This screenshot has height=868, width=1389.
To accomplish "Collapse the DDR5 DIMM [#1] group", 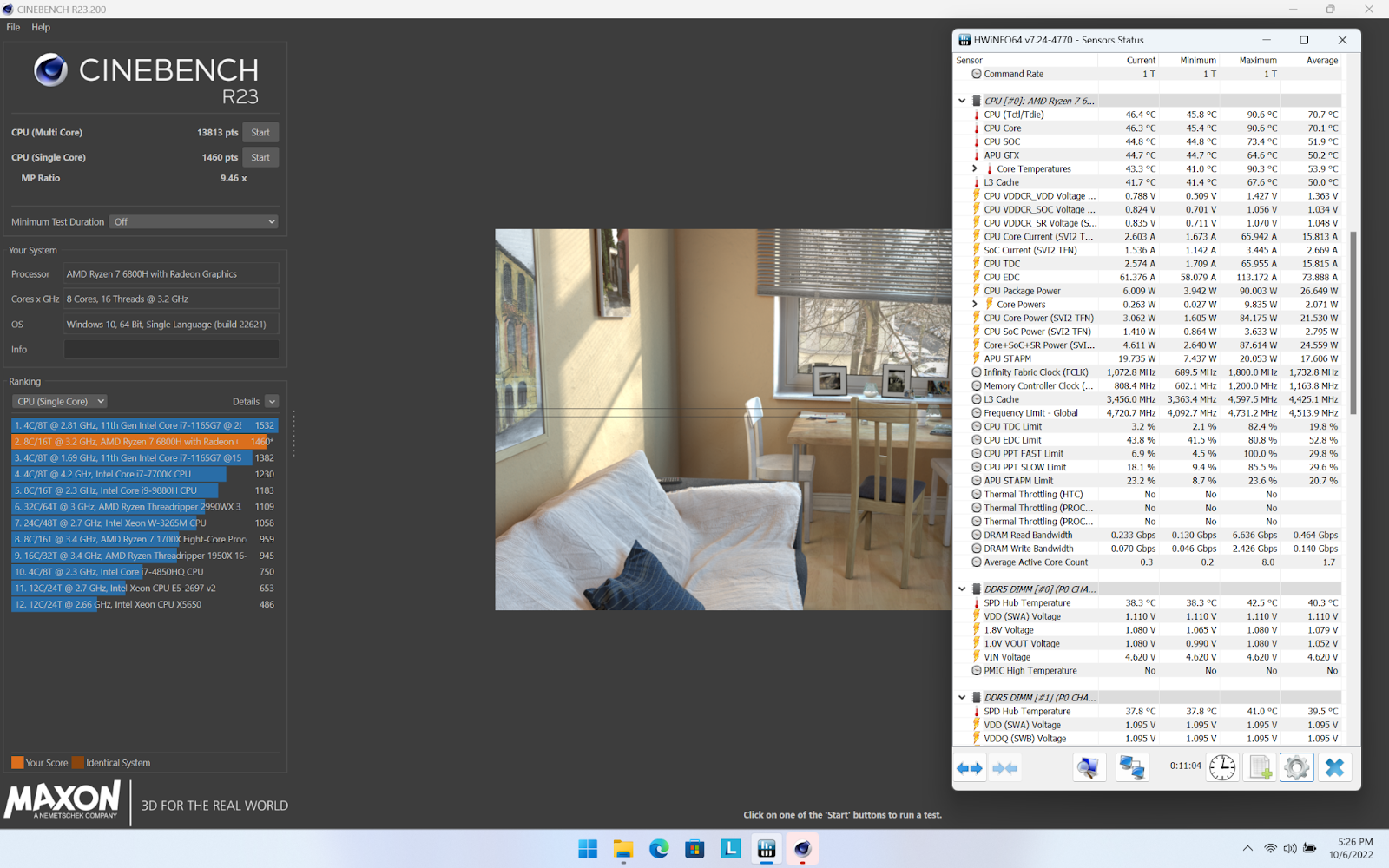I will coord(962,697).
